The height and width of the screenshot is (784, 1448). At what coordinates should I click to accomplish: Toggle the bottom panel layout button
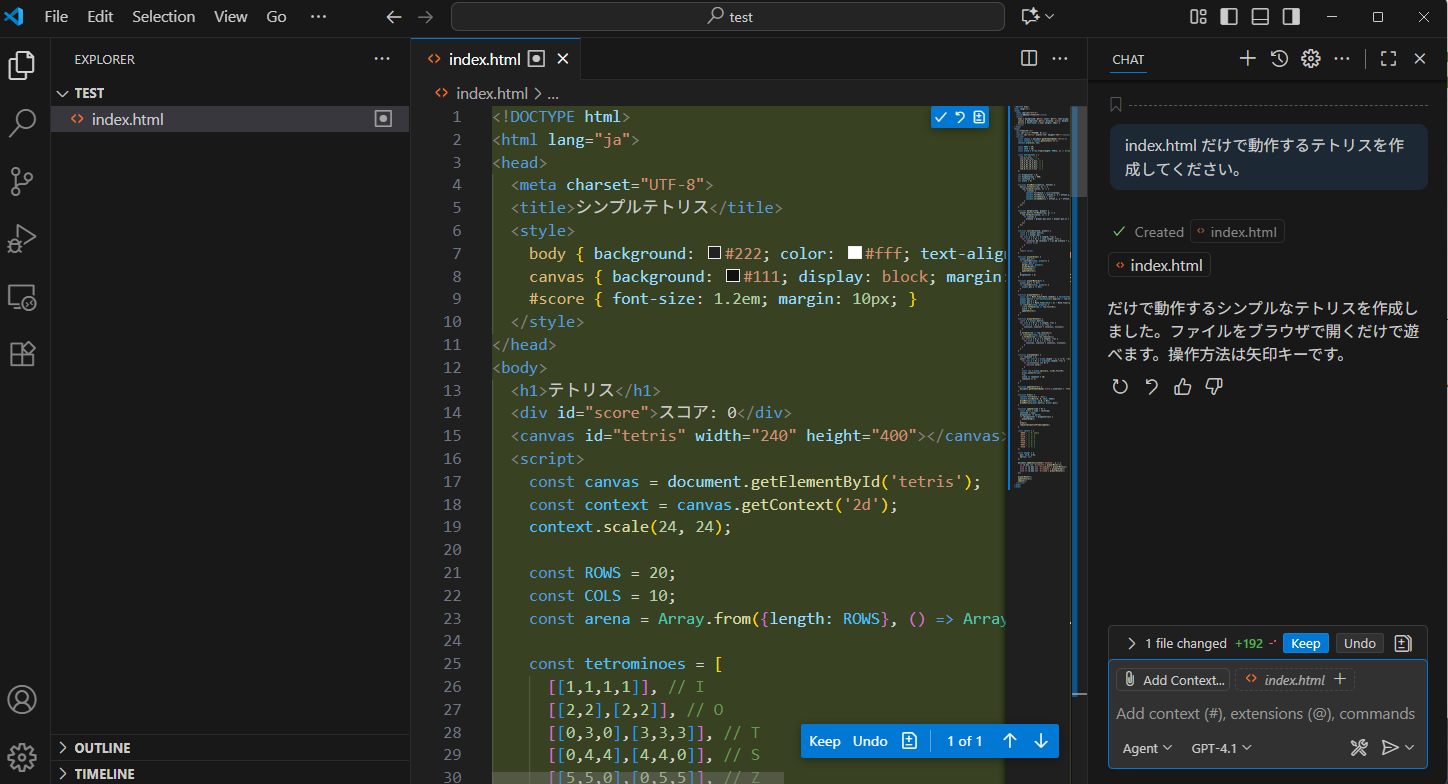[x=1260, y=17]
